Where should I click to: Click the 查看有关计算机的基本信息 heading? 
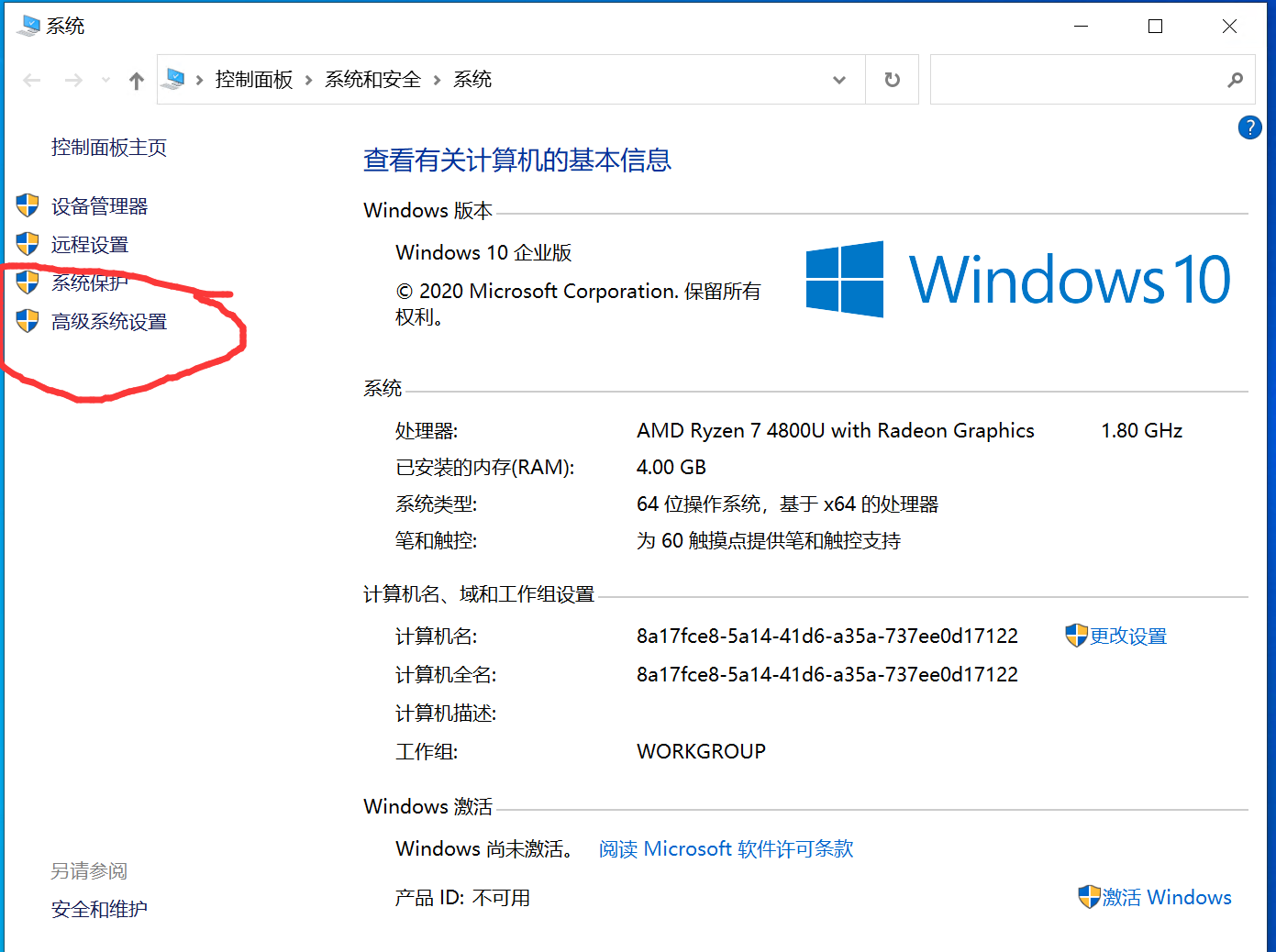pyautogui.click(x=517, y=161)
